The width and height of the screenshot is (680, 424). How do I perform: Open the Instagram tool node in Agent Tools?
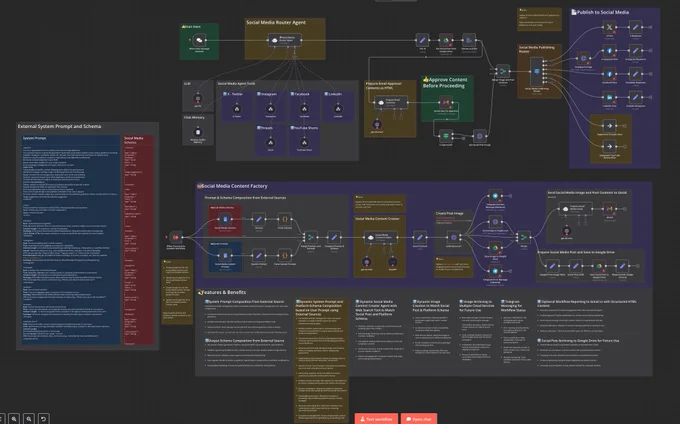pos(271,108)
